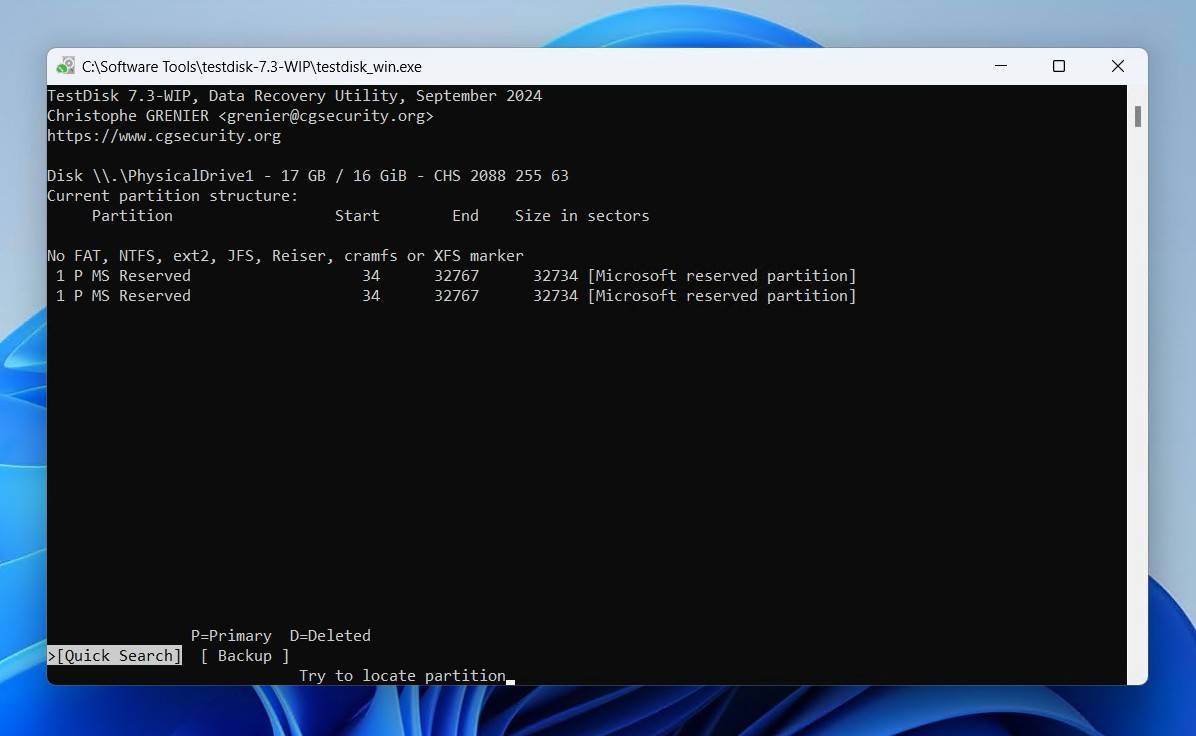Click the 'Try to locate partition' hint

point(402,676)
